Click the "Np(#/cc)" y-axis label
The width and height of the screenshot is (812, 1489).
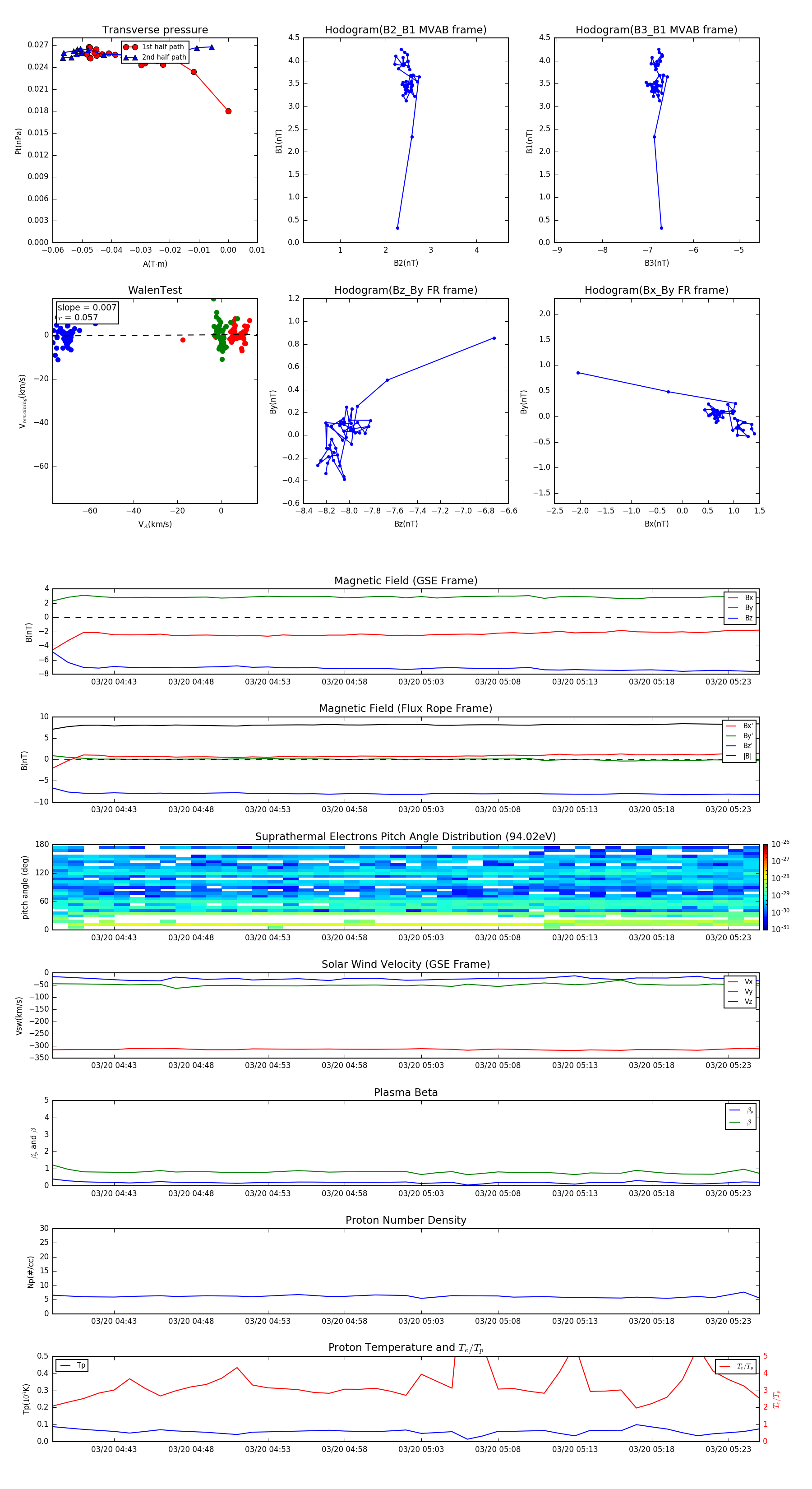pyautogui.click(x=31, y=1272)
